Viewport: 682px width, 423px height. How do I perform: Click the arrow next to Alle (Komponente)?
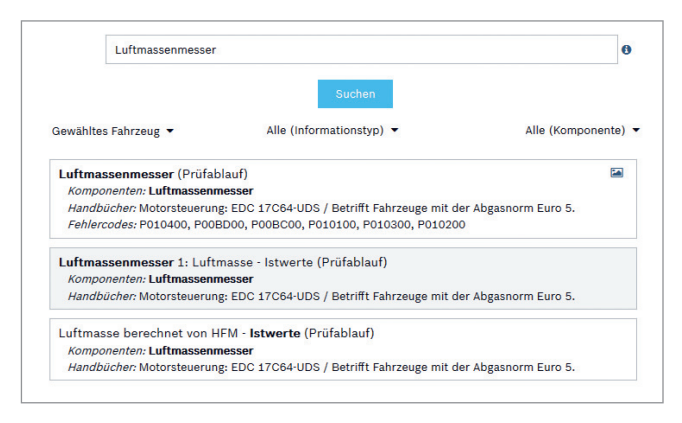636,130
